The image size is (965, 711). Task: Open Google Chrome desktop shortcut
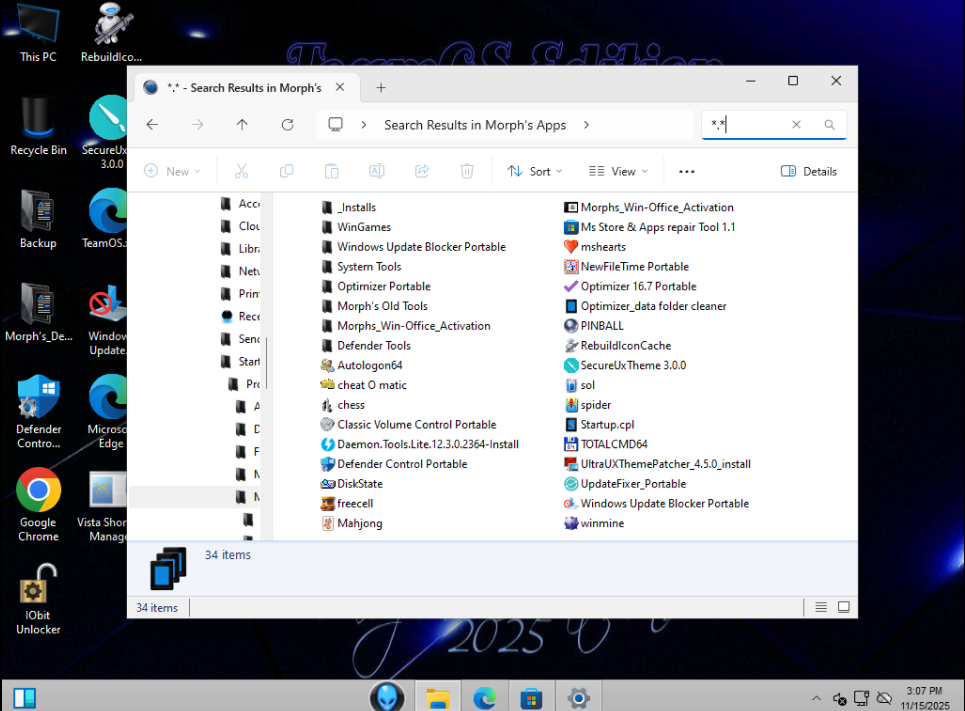coord(38,492)
